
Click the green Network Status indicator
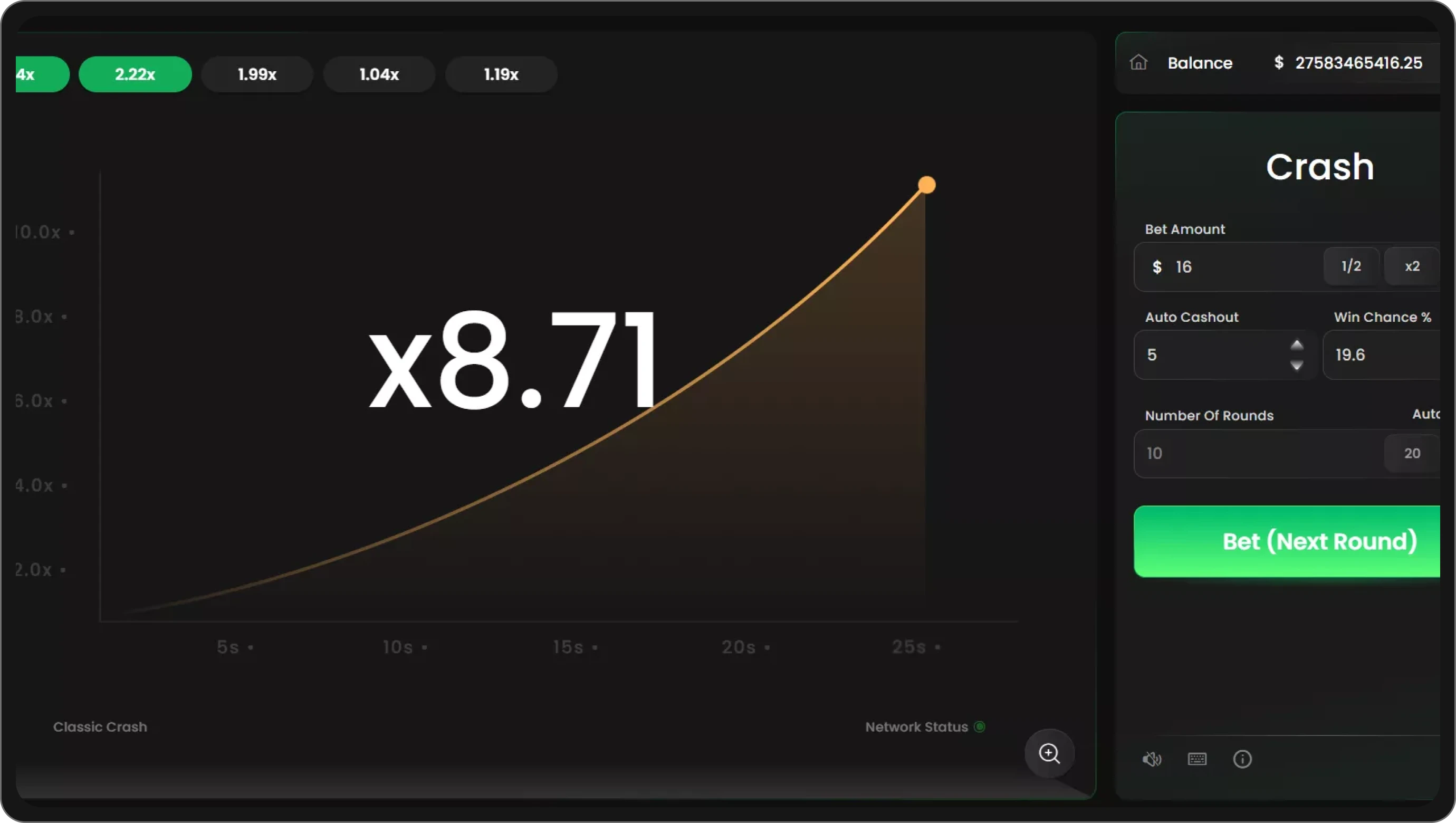[980, 726]
